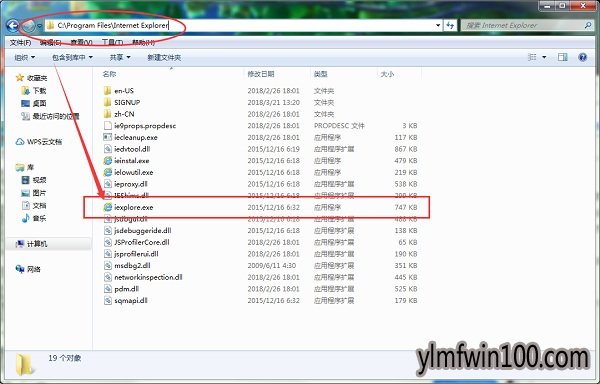Click the Back navigation arrow

tap(13, 26)
